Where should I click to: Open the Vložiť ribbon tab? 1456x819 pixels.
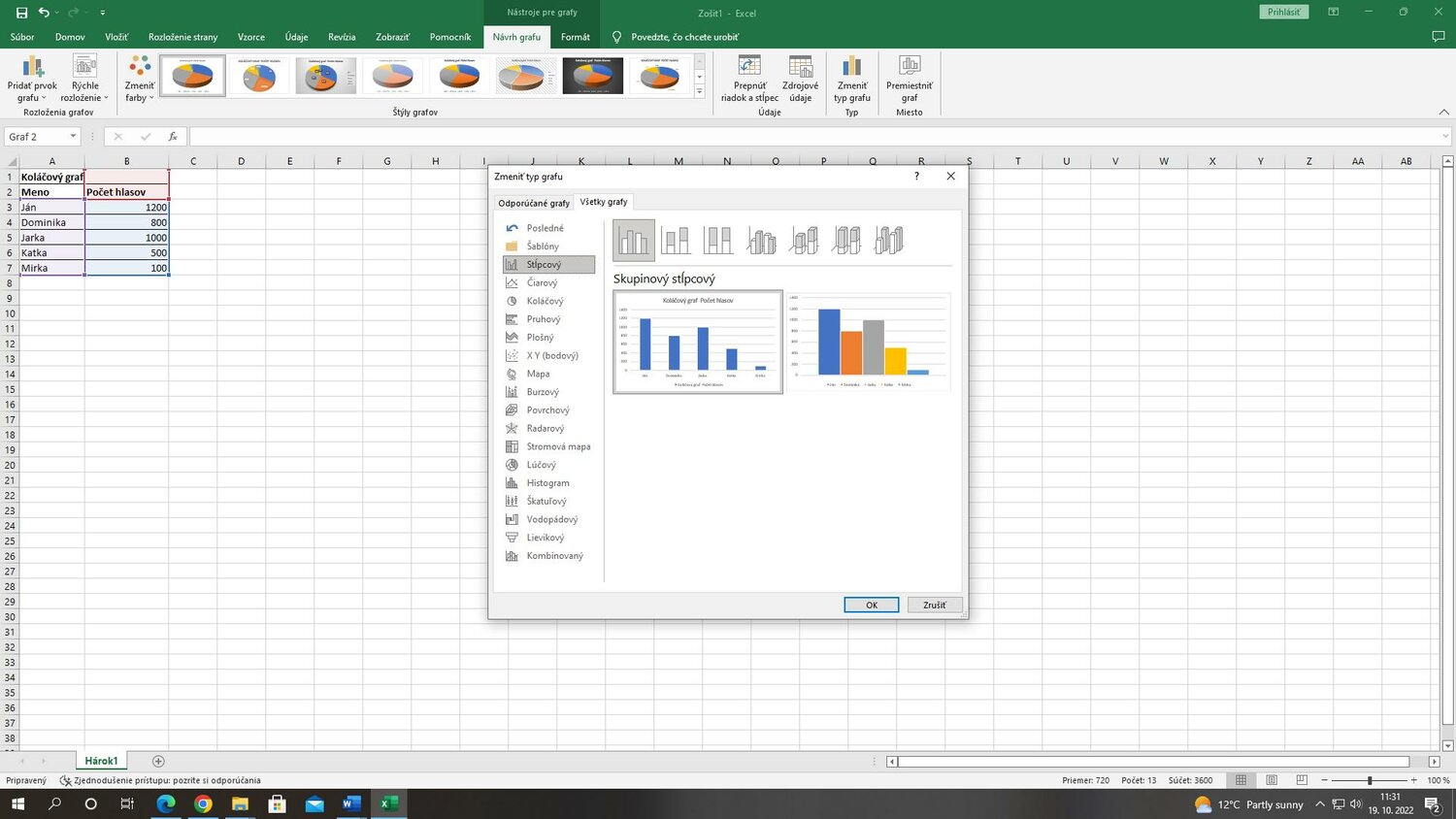[116, 37]
